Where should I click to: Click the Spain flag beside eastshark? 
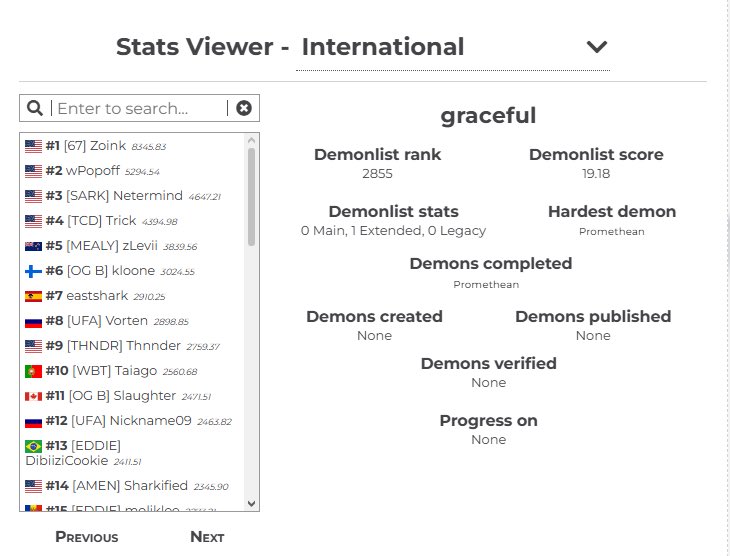(33, 296)
